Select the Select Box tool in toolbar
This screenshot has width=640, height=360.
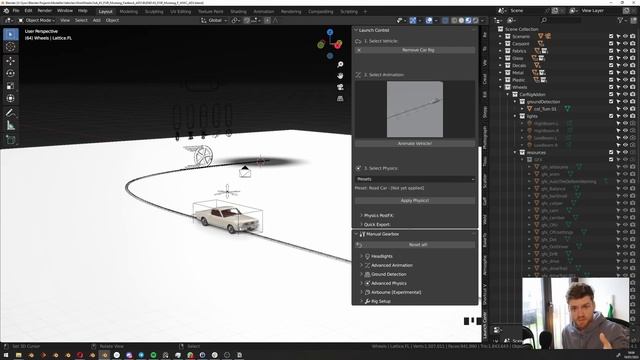[x=11, y=34]
